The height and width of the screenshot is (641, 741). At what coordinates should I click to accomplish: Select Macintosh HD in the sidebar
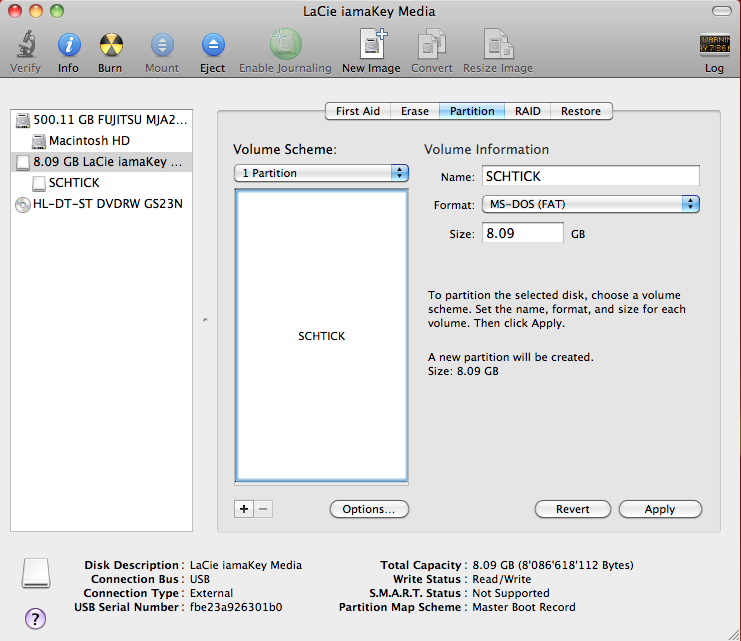pyautogui.click(x=88, y=141)
